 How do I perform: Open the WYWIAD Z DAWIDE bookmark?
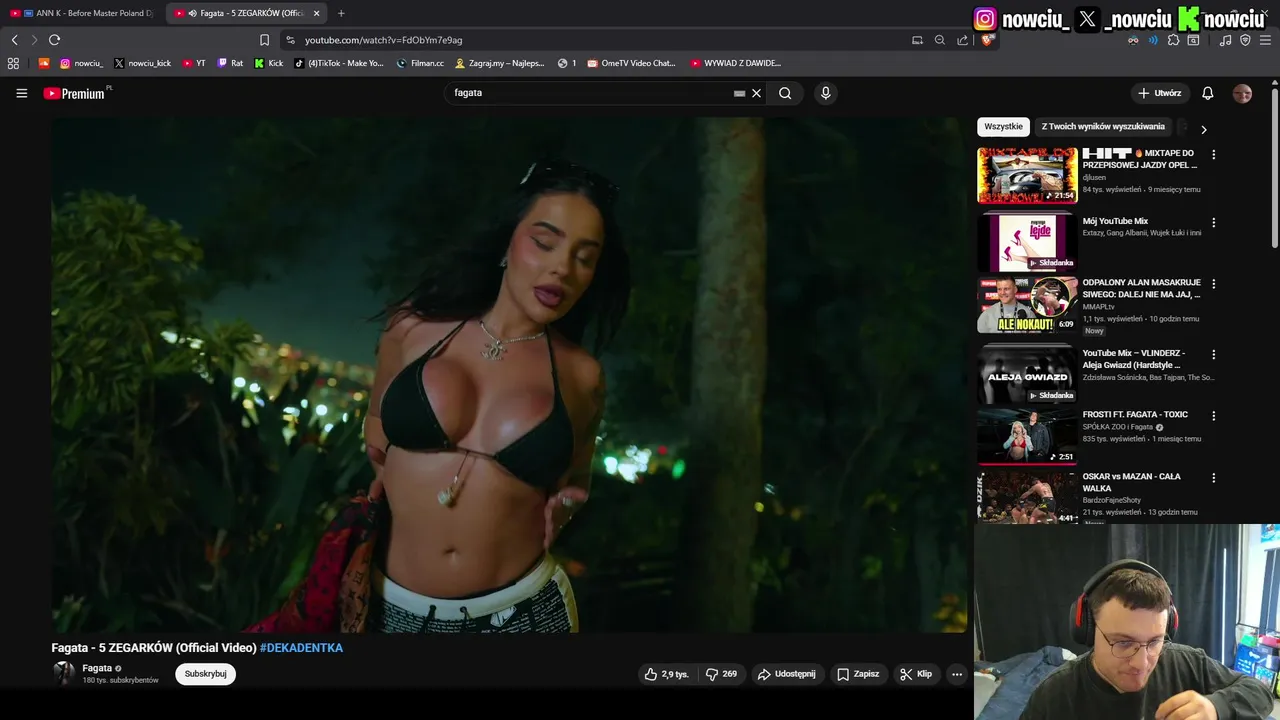coord(735,63)
